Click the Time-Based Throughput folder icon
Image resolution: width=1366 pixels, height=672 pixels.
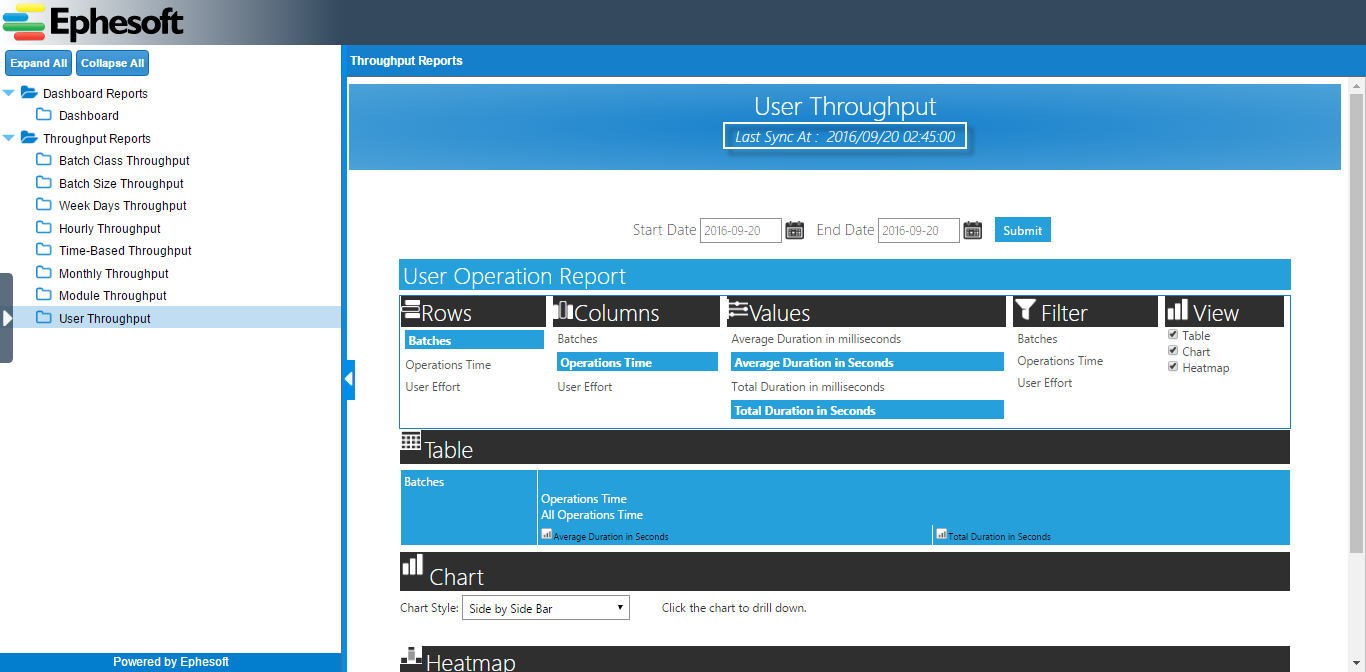point(44,250)
